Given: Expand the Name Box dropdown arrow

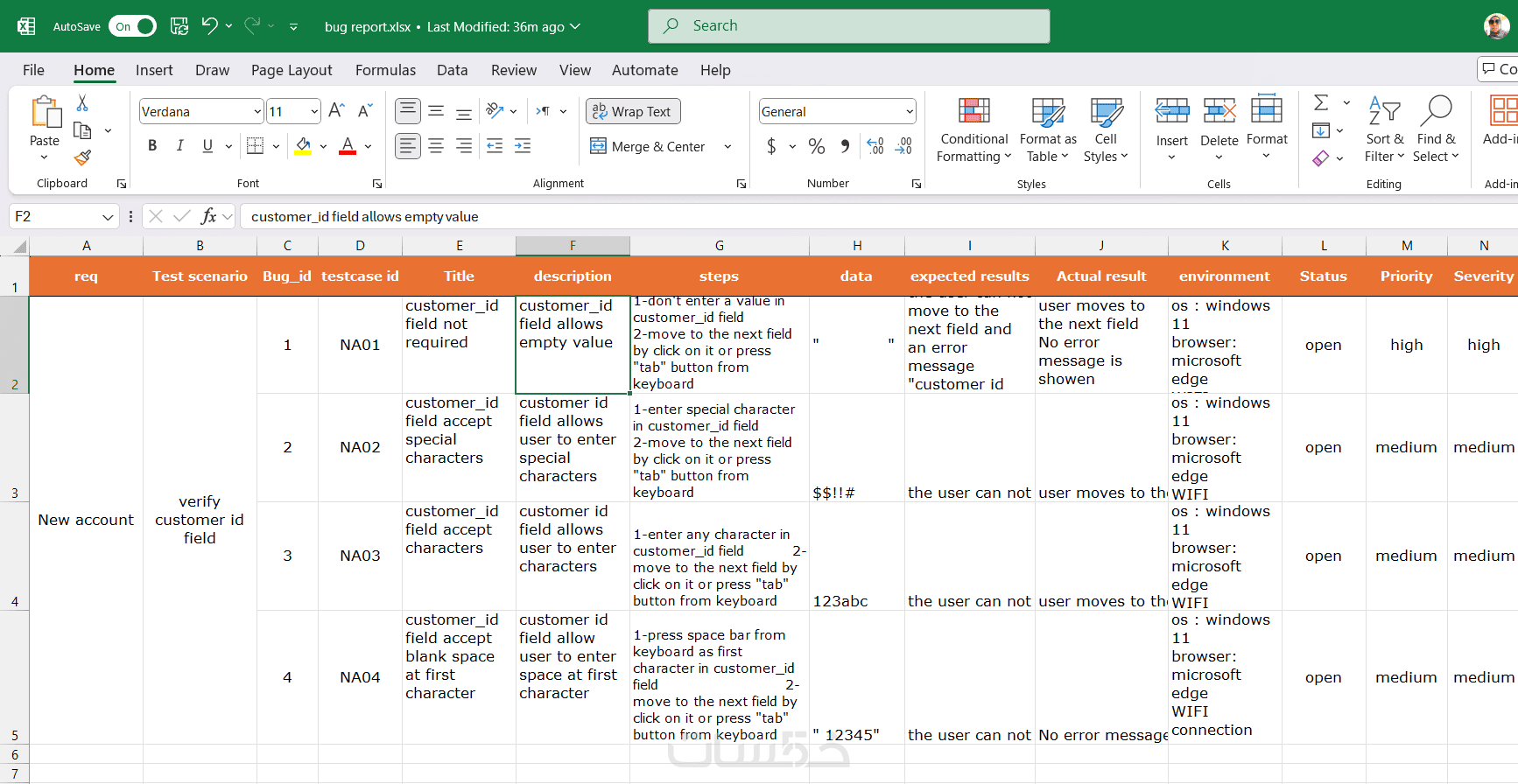Looking at the screenshot, I should pos(108,216).
